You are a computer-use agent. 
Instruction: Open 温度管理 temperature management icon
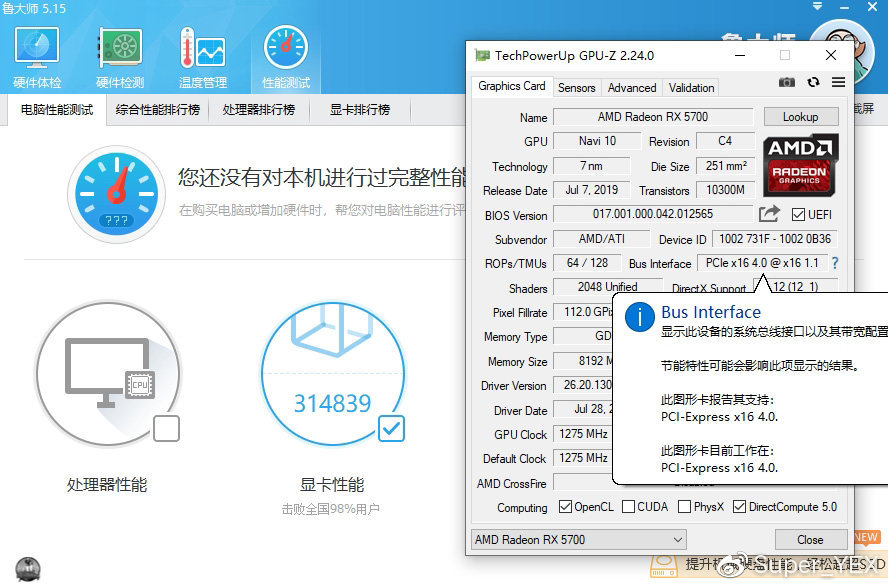[x=203, y=57]
